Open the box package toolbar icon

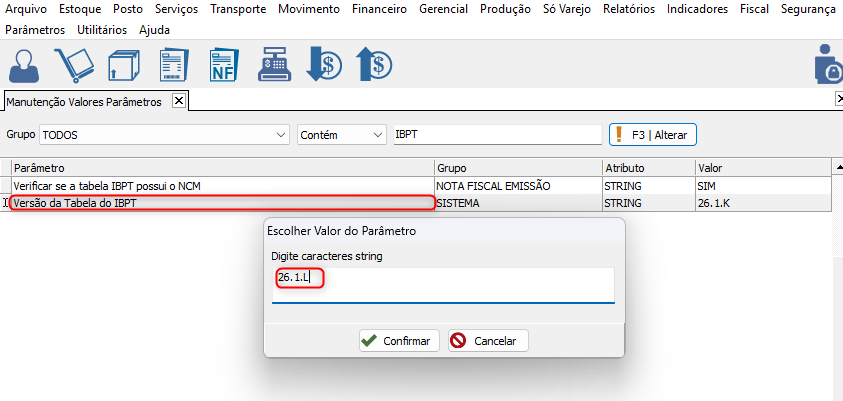124,65
